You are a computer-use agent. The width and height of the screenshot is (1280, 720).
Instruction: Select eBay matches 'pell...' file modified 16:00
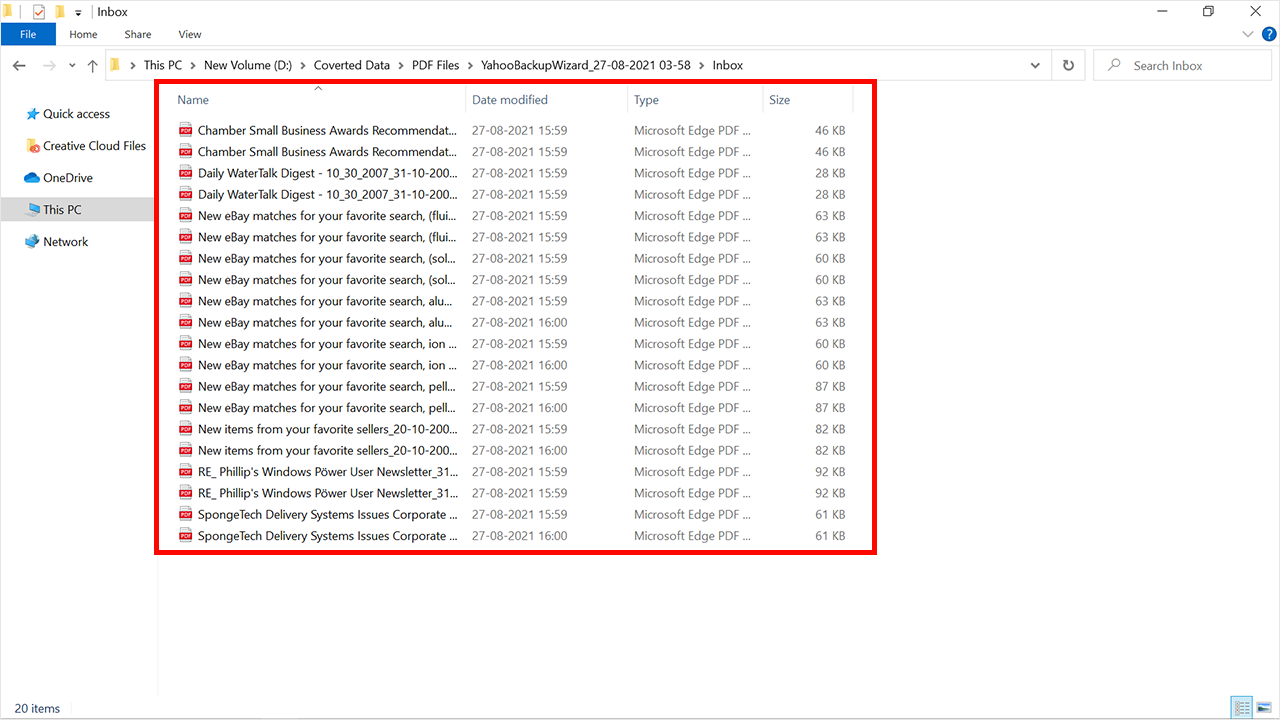[x=513, y=408]
